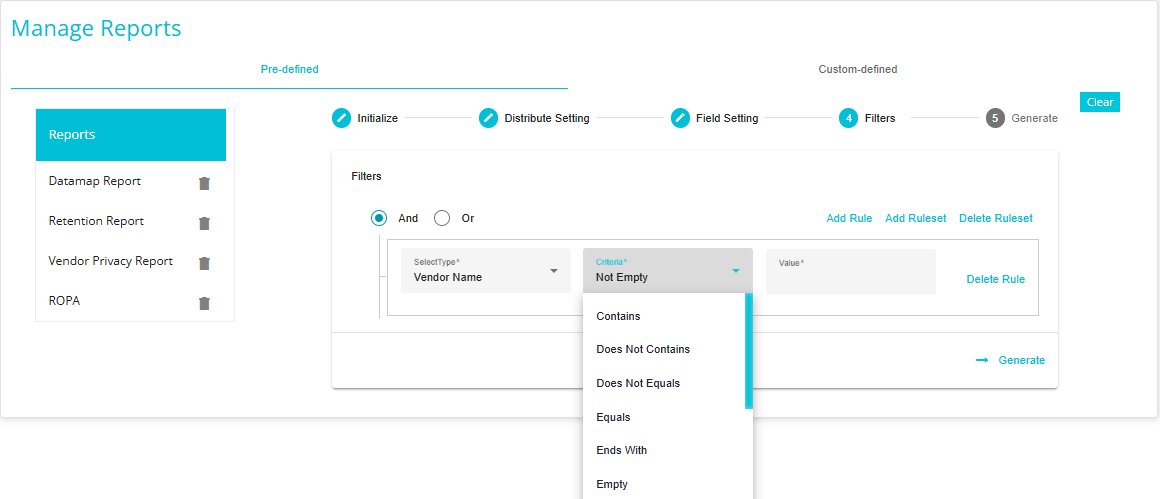This screenshot has width=1160, height=499.
Task: Click the Distribute Setting step pencil icon
Action: pos(488,118)
